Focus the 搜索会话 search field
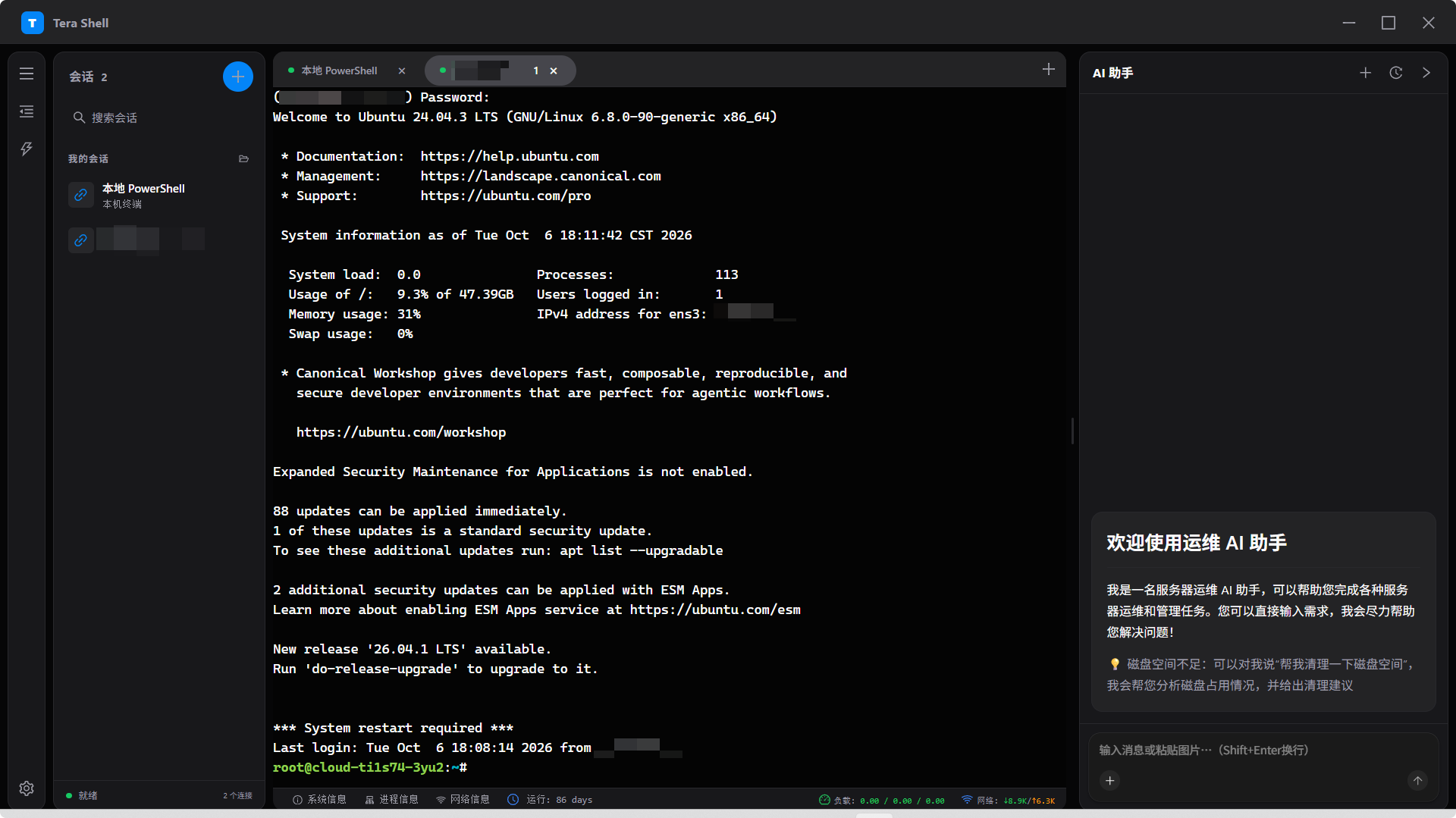 point(159,118)
